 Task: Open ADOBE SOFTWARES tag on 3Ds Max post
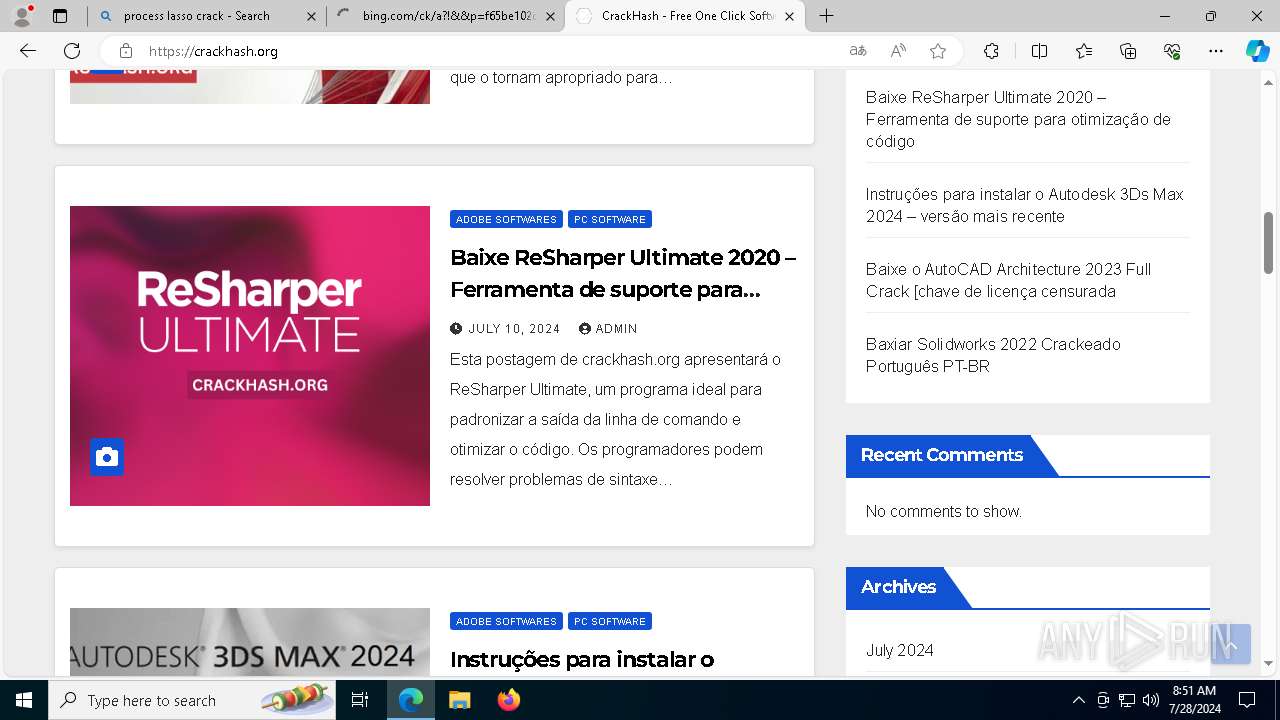[506, 621]
